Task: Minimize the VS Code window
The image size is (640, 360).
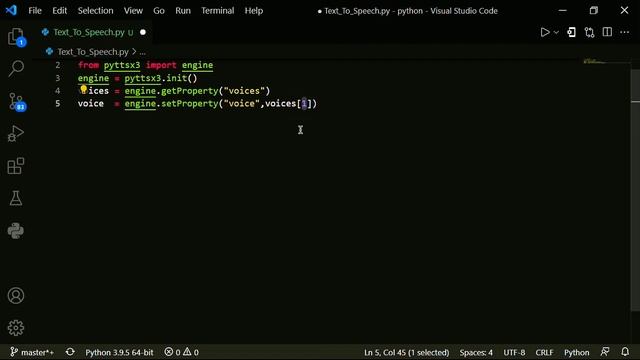Action: [562, 11]
